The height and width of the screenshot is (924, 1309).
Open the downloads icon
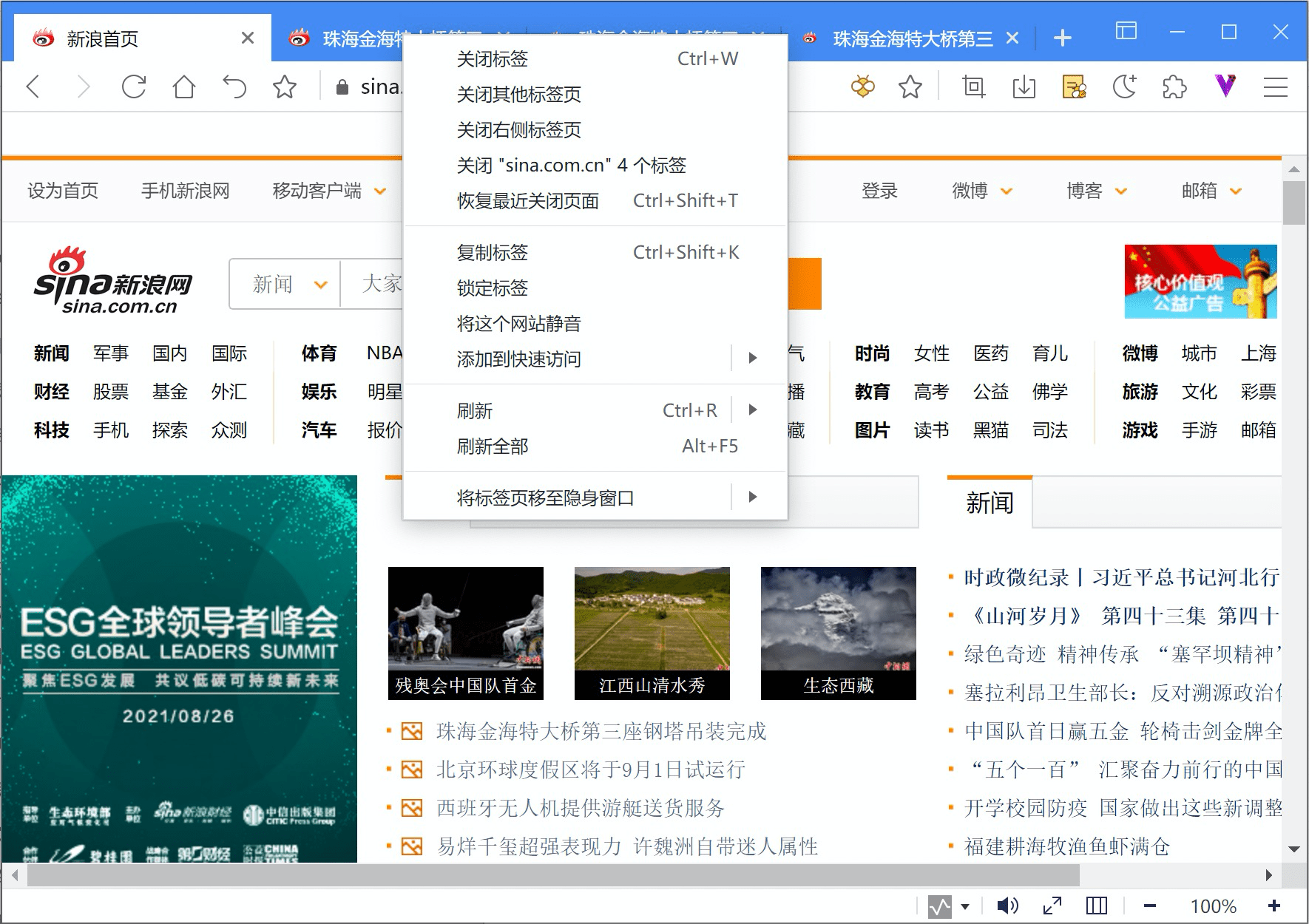1024,87
